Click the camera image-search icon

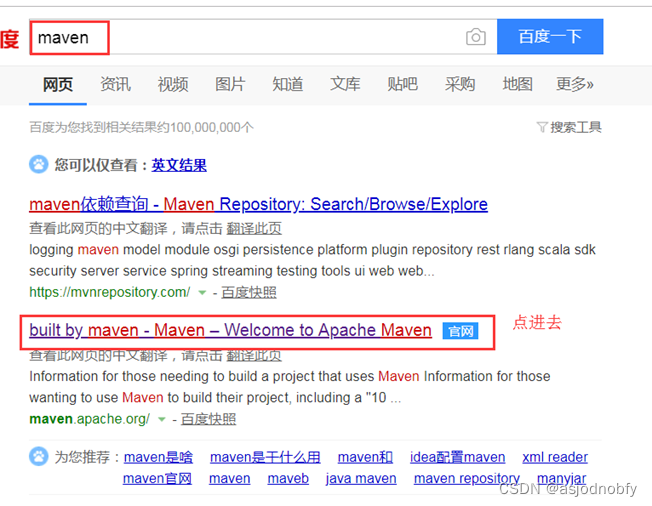[476, 37]
